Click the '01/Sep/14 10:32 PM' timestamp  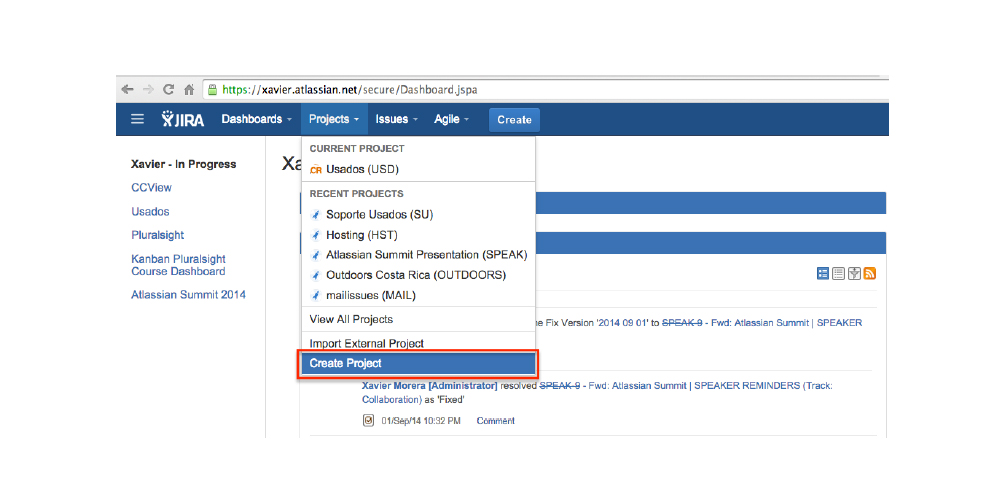coord(421,421)
